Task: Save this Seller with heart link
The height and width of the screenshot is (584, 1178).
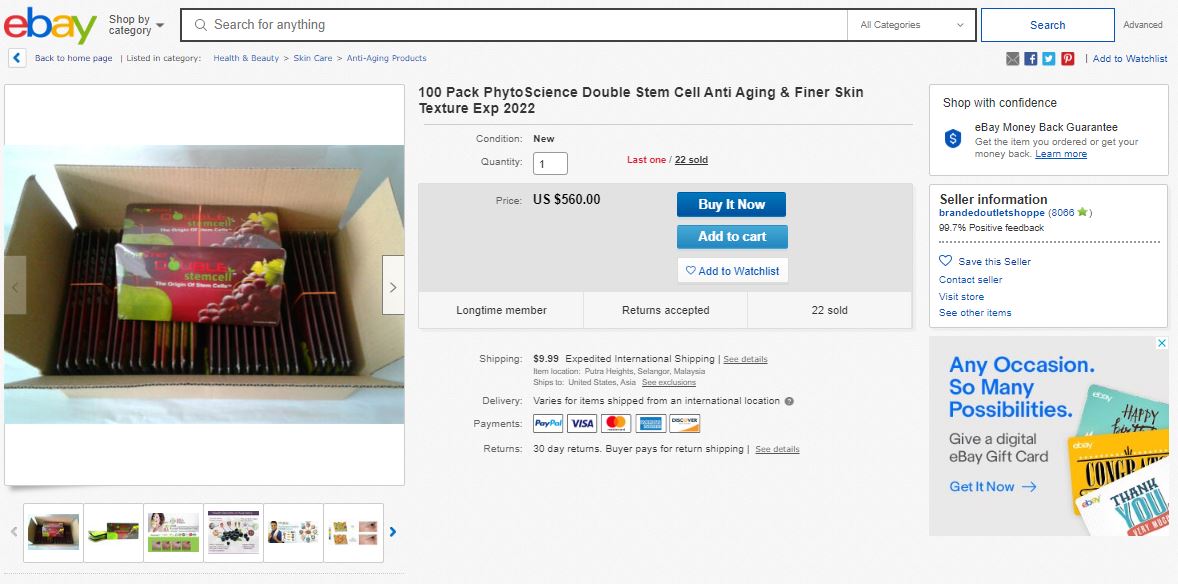Action: tap(985, 261)
